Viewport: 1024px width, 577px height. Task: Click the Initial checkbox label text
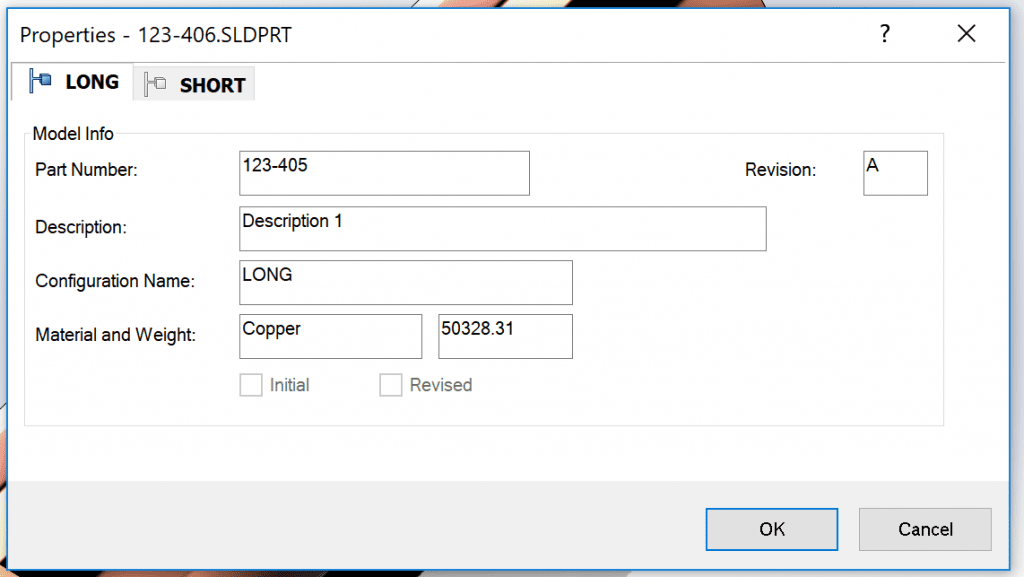tap(289, 385)
